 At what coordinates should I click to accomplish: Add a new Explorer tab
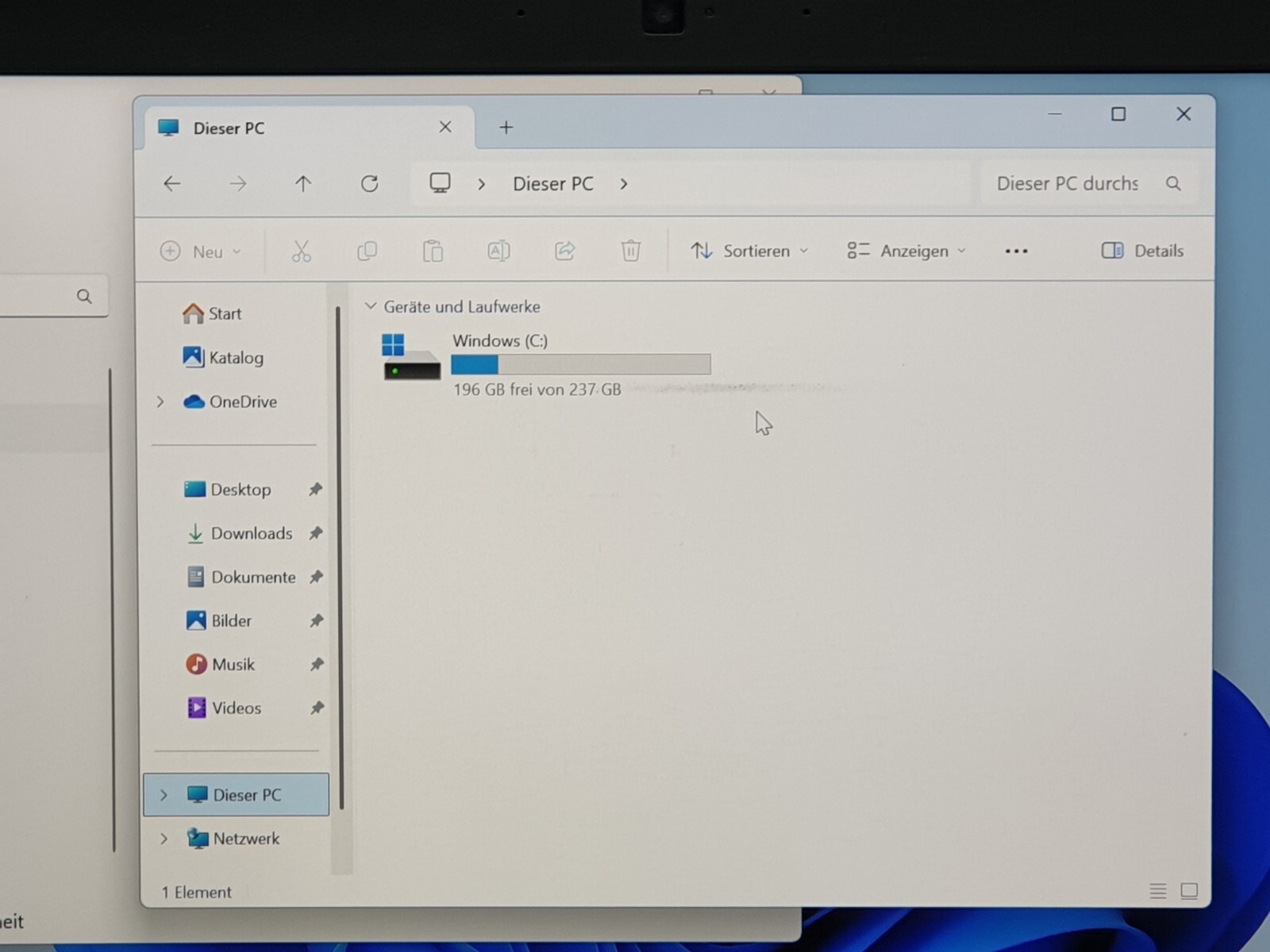506,127
